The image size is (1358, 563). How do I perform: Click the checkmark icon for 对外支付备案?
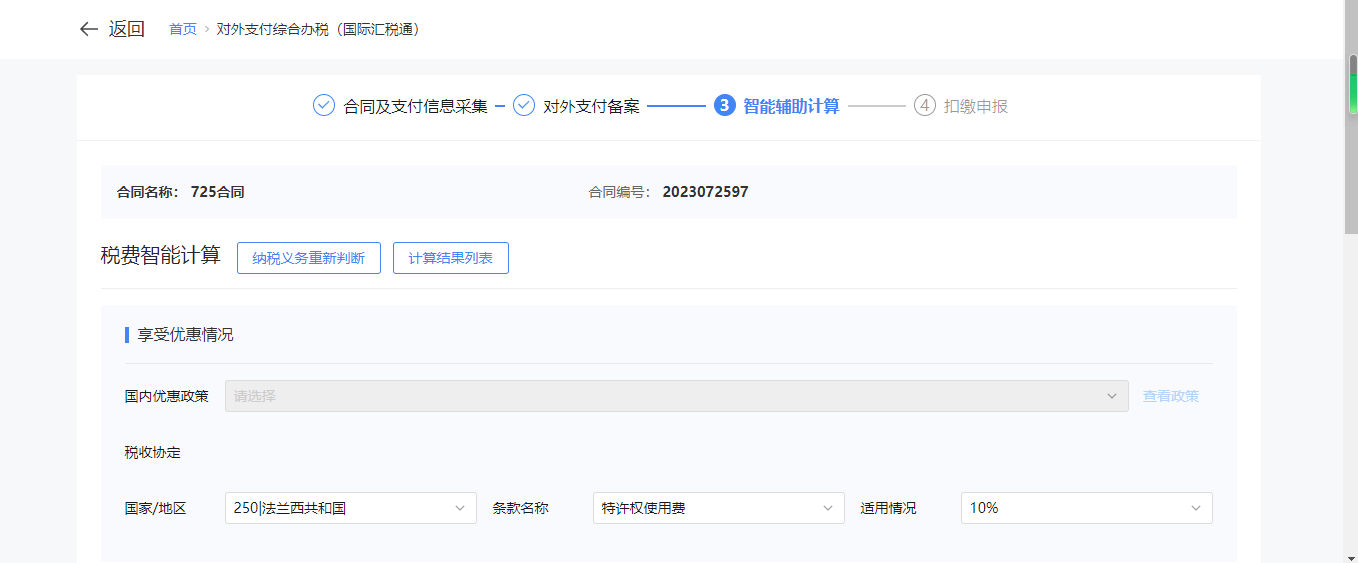pyautogui.click(x=524, y=106)
